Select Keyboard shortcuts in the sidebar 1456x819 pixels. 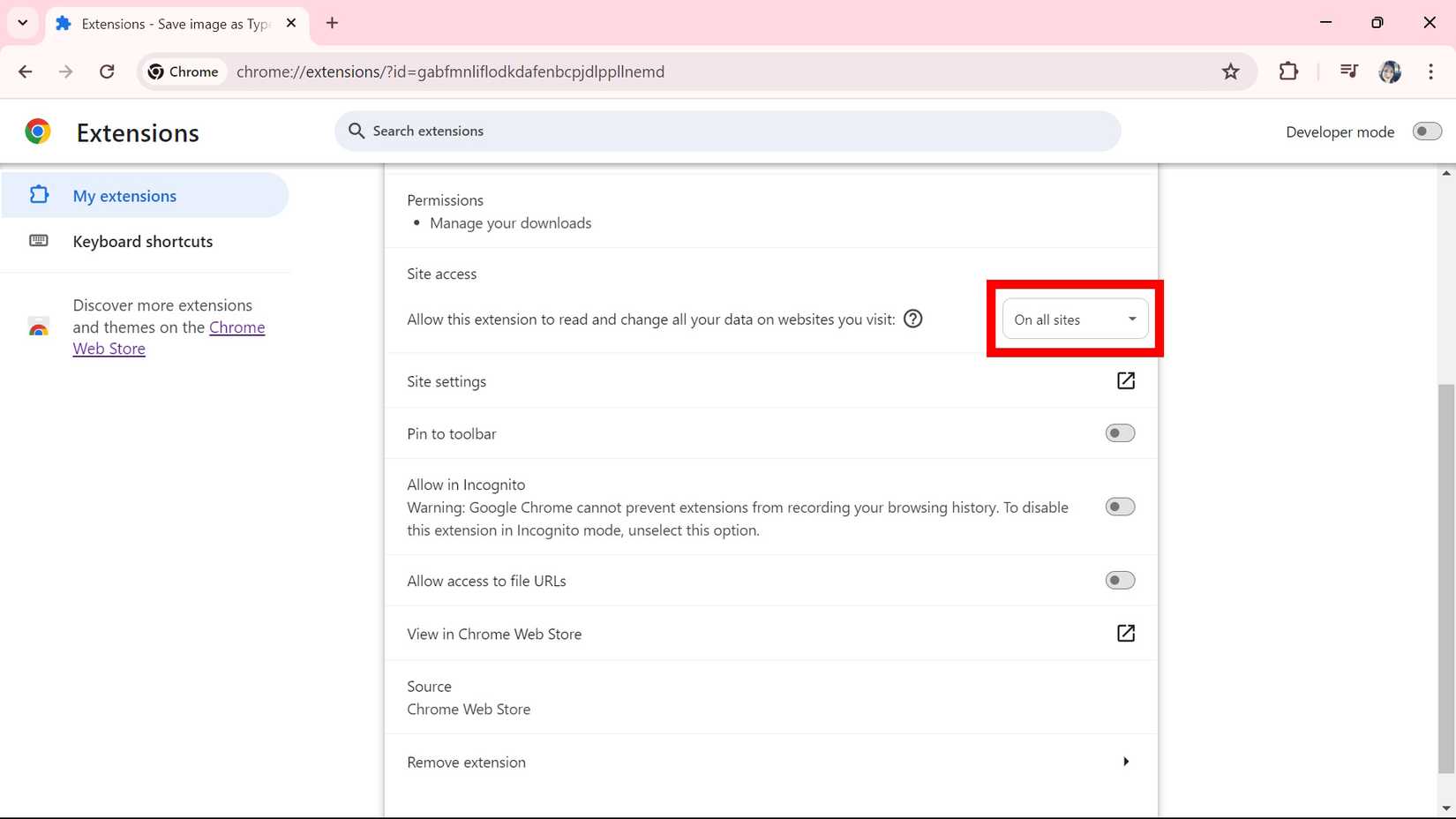pyautogui.click(x=143, y=241)
